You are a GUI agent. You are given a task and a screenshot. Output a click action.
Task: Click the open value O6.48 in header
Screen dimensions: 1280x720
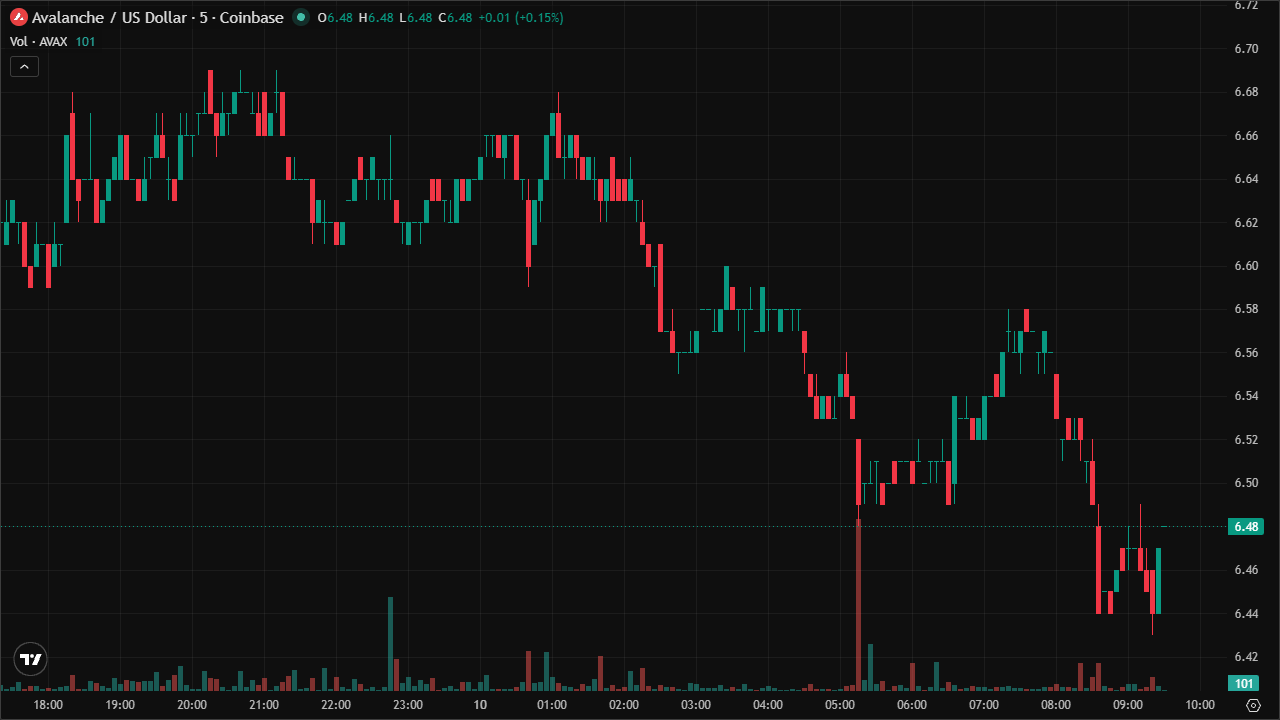pyautogui.click(x=335, y=18)
